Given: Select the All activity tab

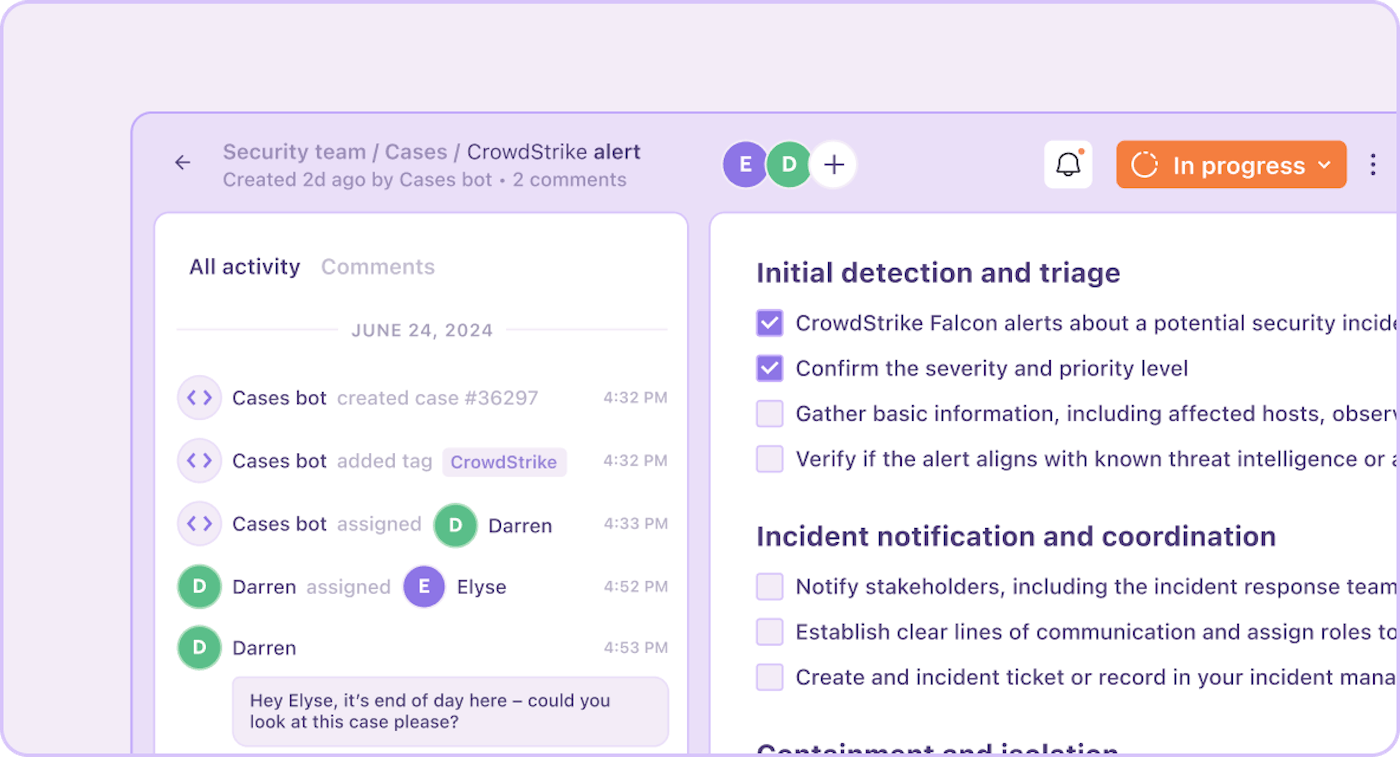Looking at the screenshot, I should [x=244, y=267].
